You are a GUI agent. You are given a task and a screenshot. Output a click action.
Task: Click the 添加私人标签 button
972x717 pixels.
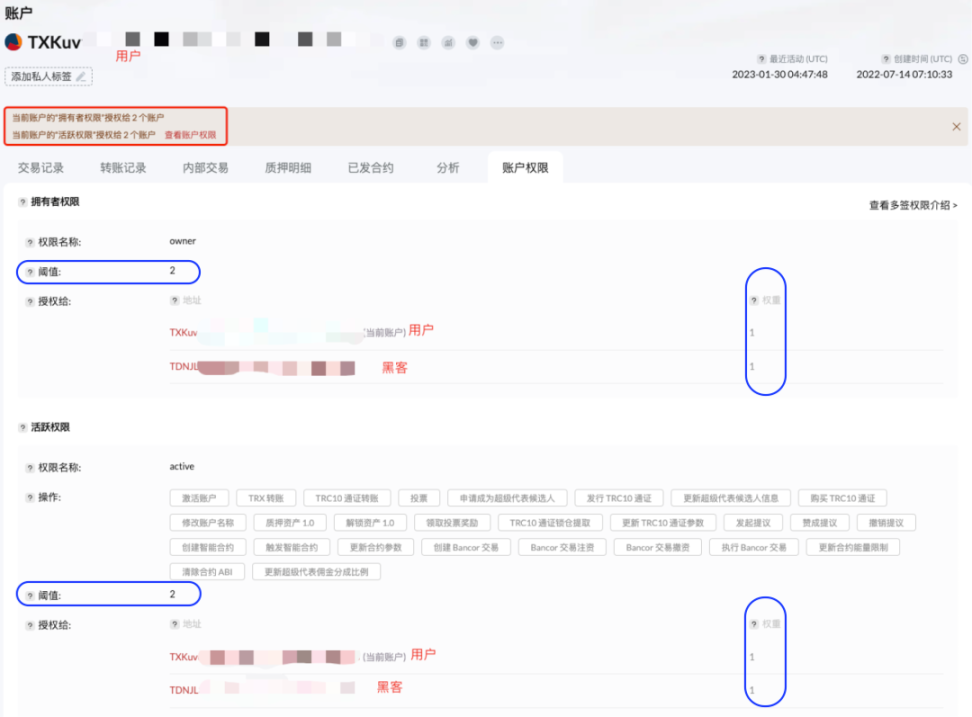[47, 76]
